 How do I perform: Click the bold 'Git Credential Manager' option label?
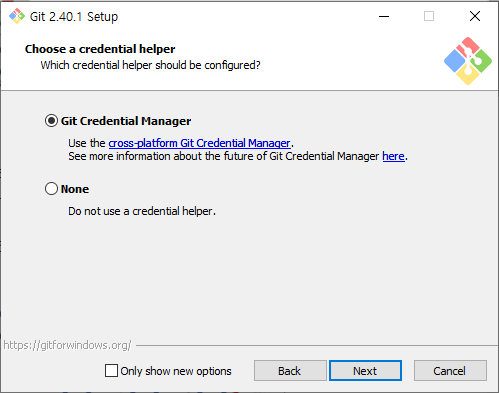coord(126,121)
